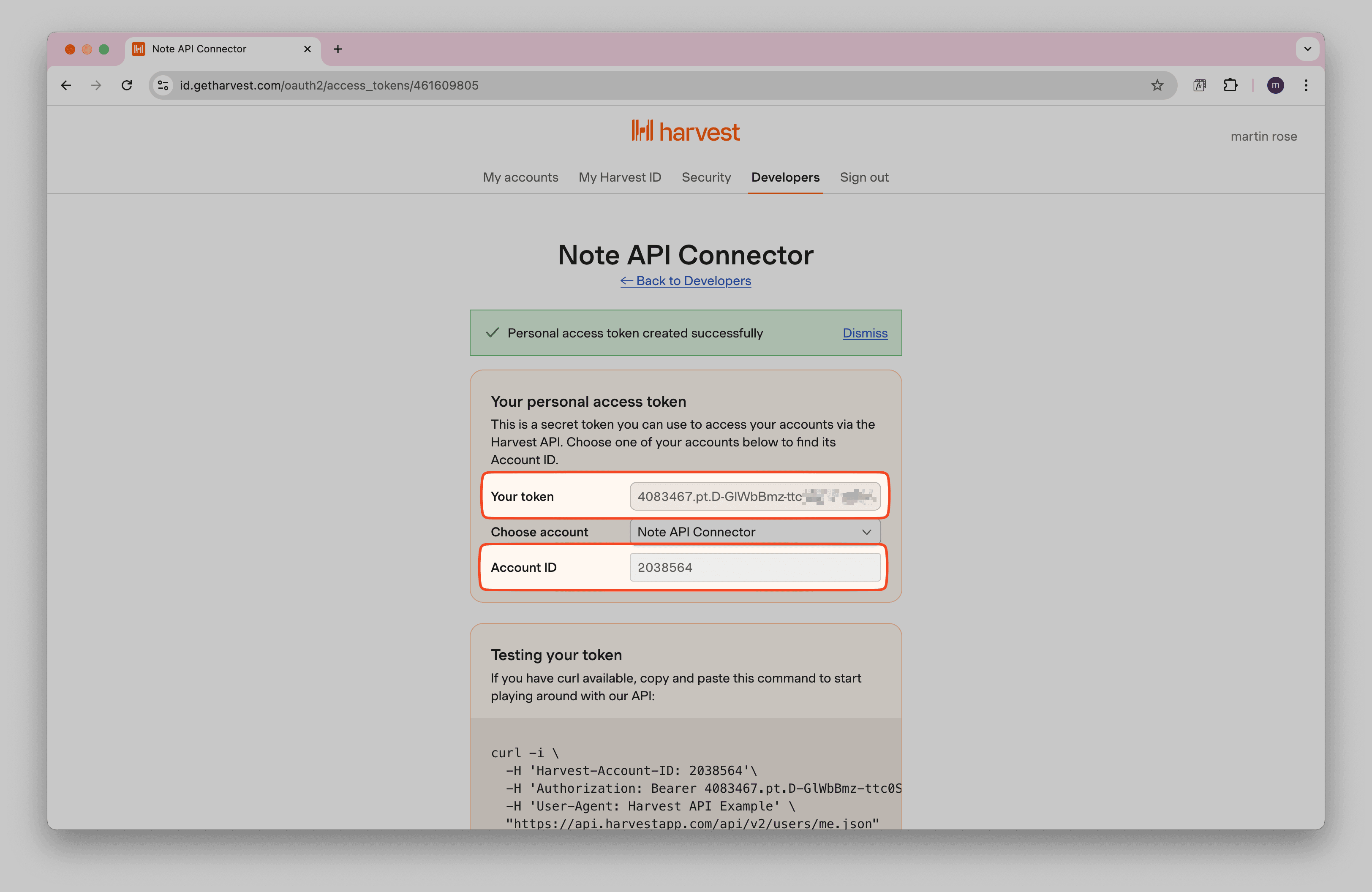This screenshot has width=1372, height=892.
Task: Click the Harvest-Account-ID curl header line
Action: (x=631, y=770)
